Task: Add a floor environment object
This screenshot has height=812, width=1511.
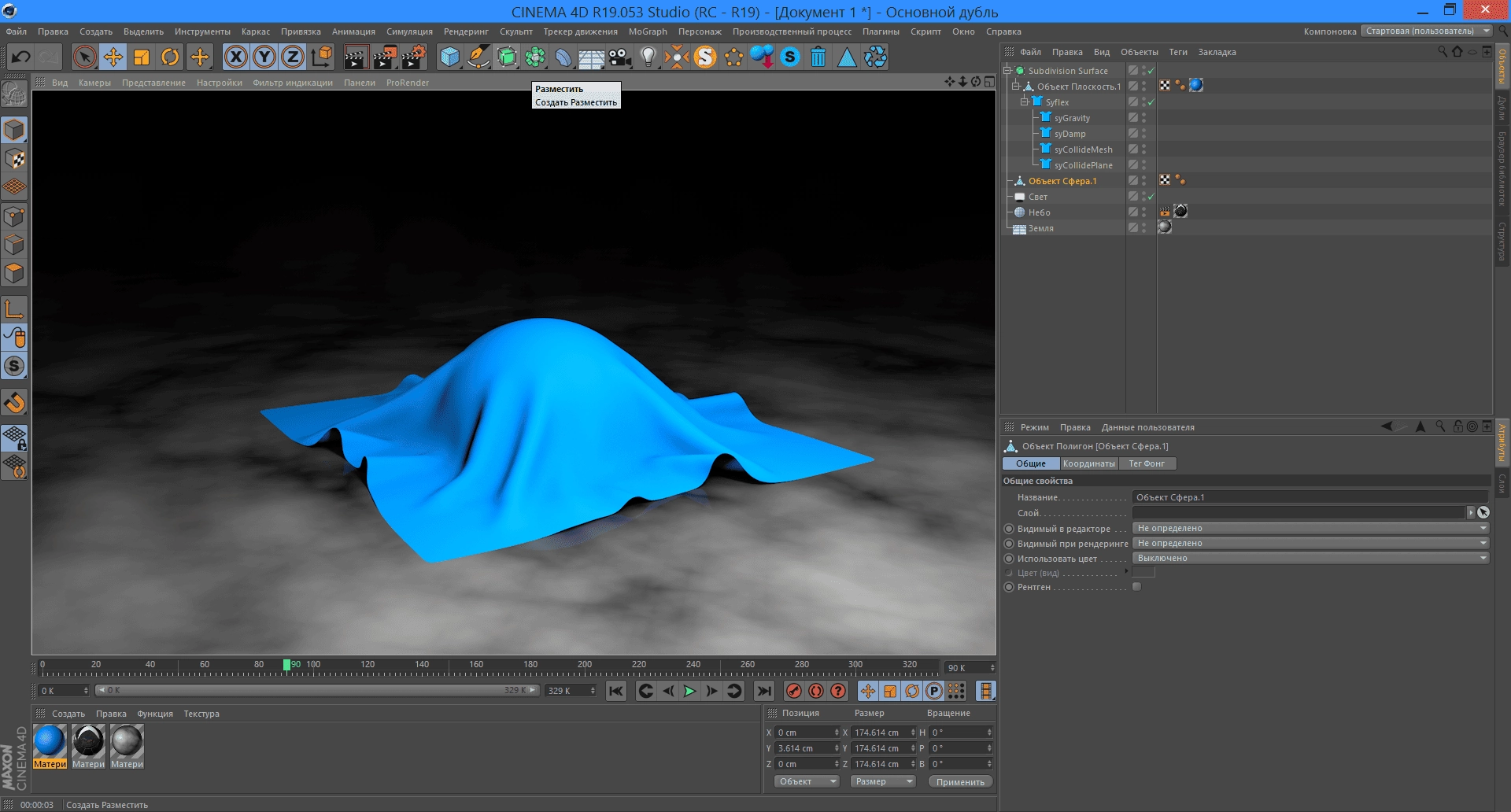Action: 591,57
